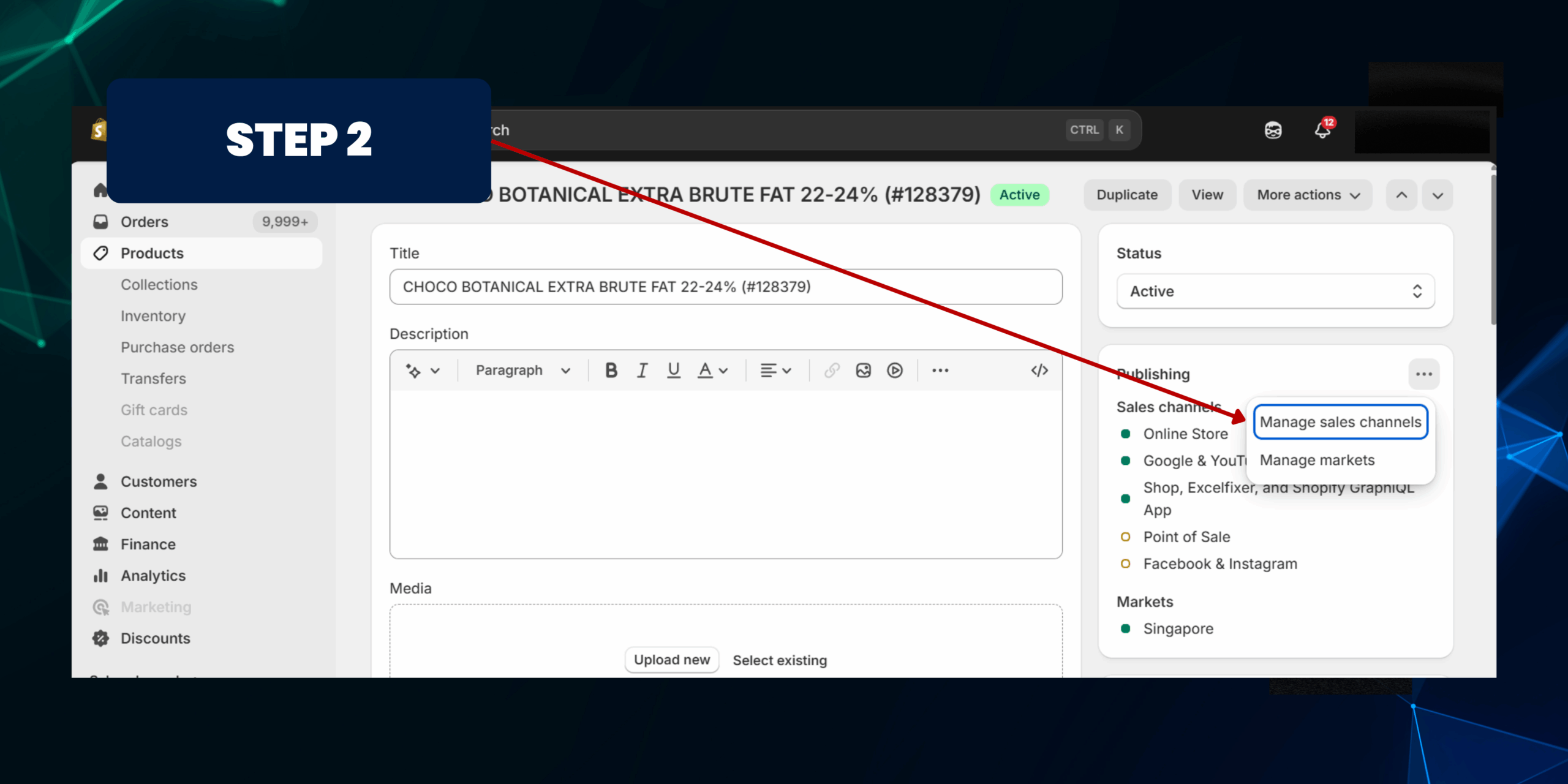Click the insert image icon

click(863, 371)
